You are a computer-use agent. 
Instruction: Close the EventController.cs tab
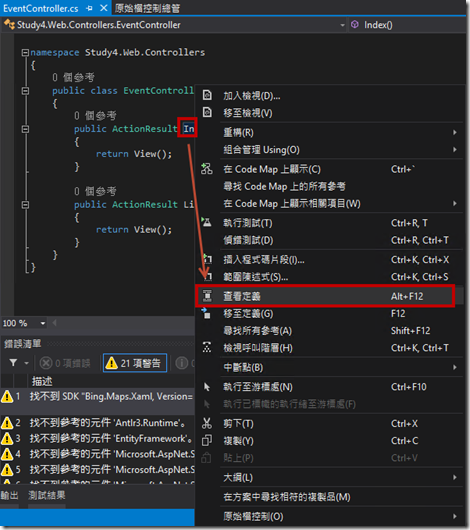104,8
